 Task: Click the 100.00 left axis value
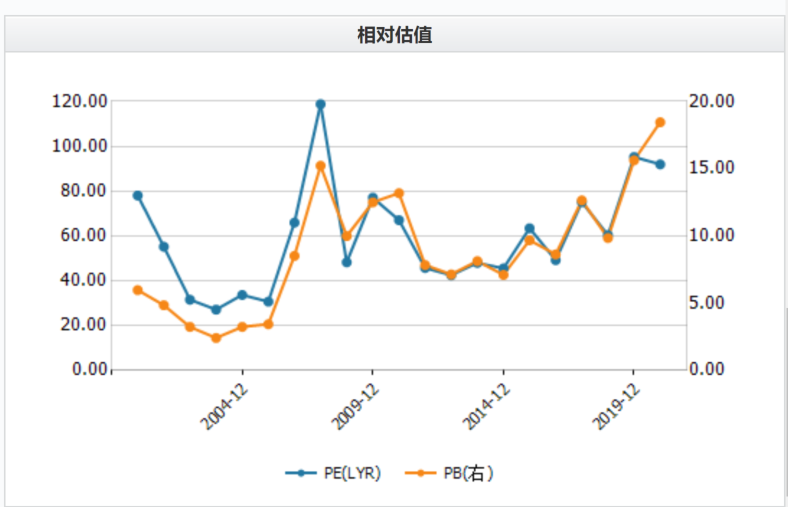(80, 146)
